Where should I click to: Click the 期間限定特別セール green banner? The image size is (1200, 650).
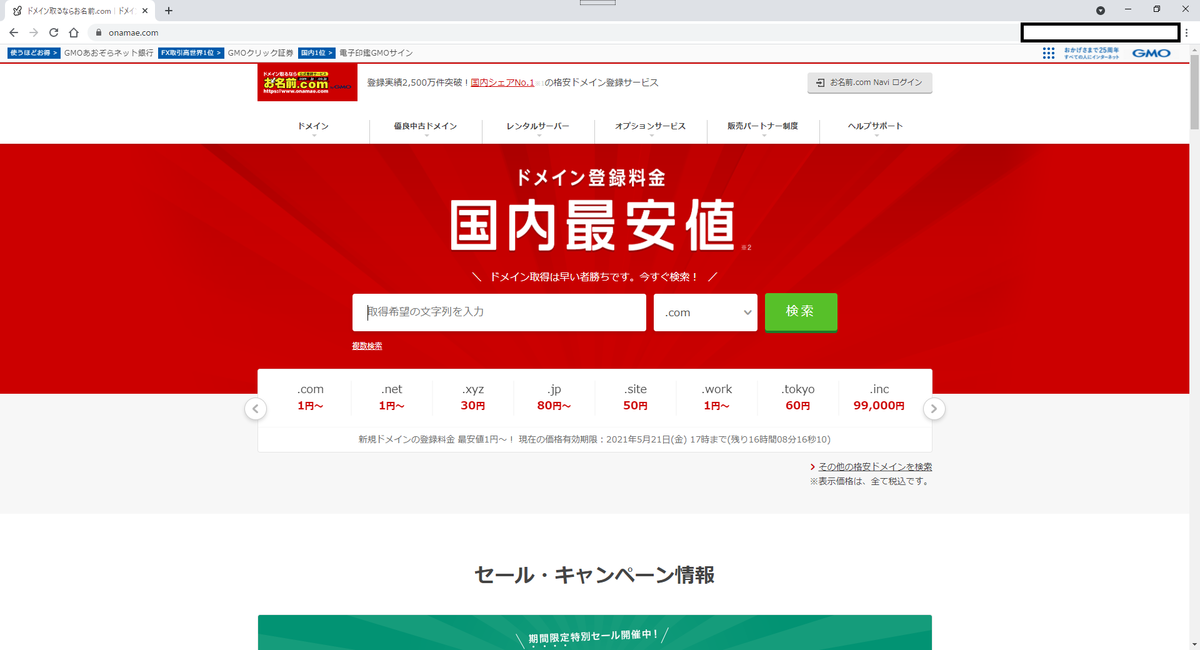(x=595, y=633)
